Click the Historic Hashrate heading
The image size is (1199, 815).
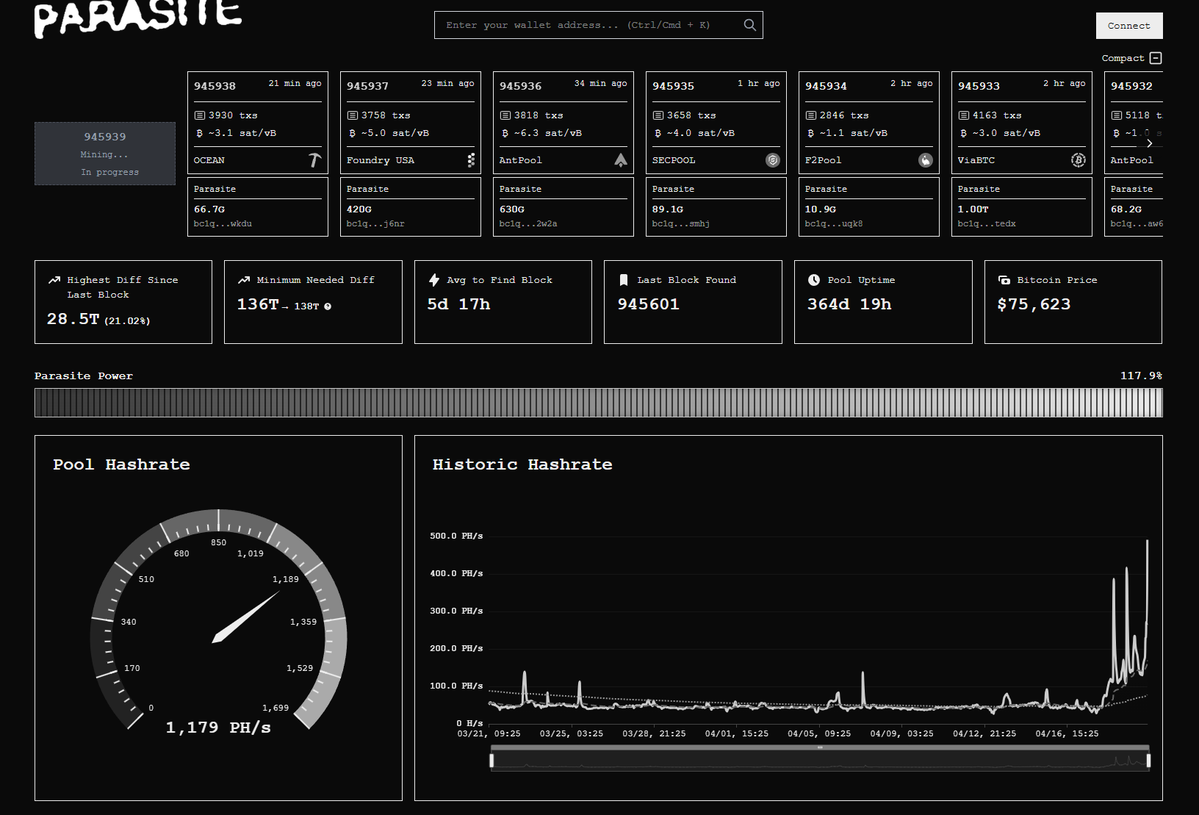pos(522,464)
